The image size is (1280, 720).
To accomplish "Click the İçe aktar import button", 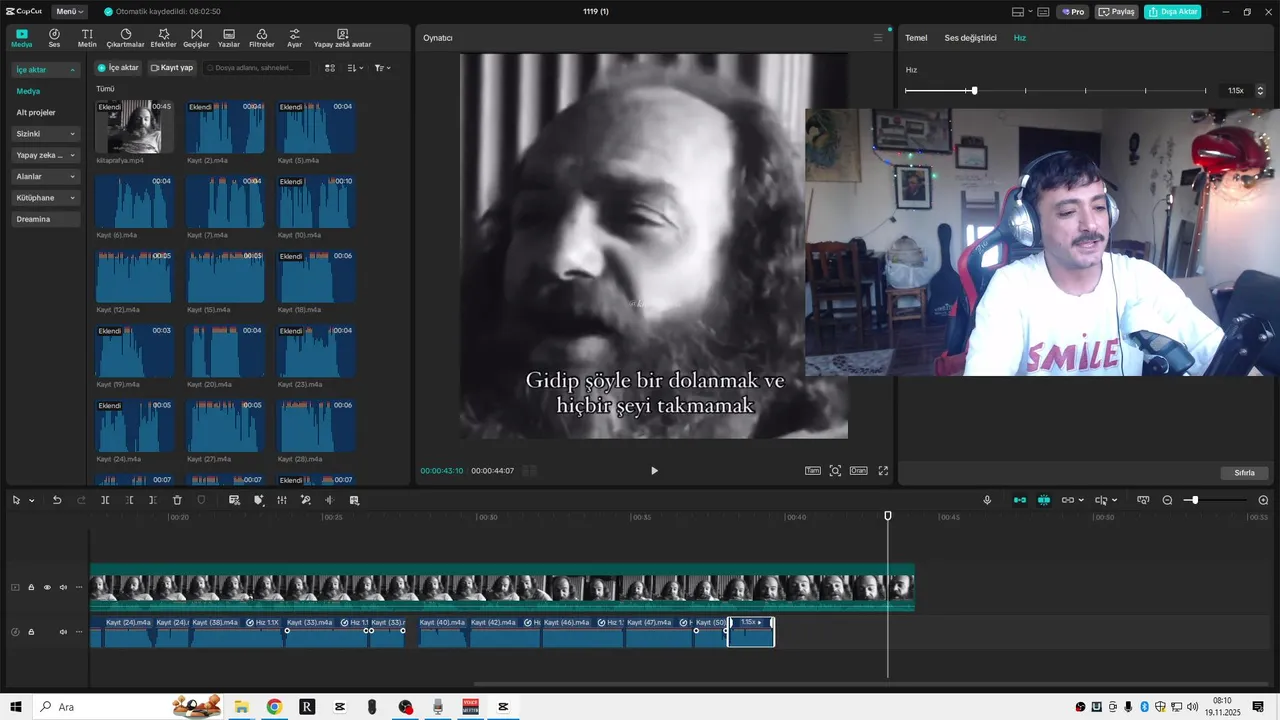I will coord(118,68).
